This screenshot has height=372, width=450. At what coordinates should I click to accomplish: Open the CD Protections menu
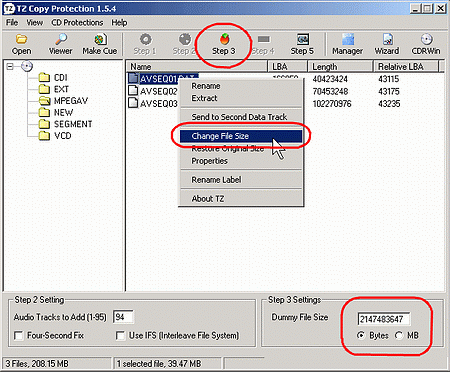click(77, 23)
